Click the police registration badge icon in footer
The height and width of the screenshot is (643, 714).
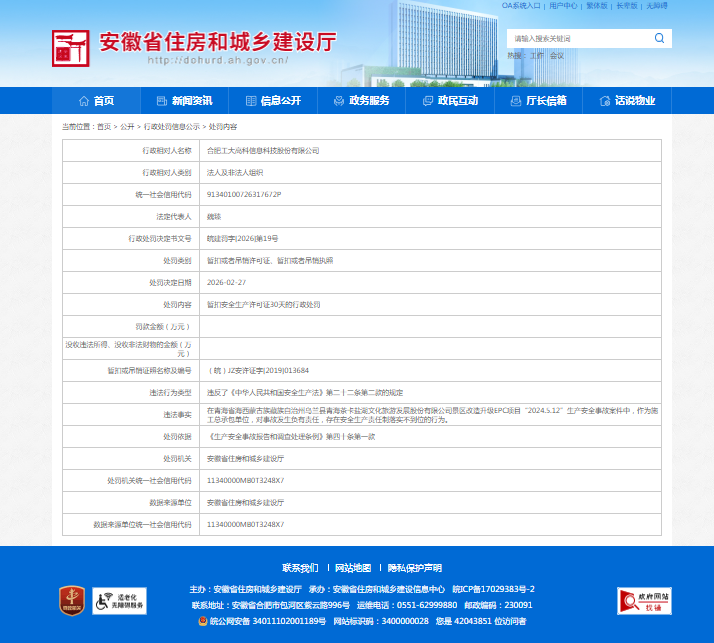[203, 620]
